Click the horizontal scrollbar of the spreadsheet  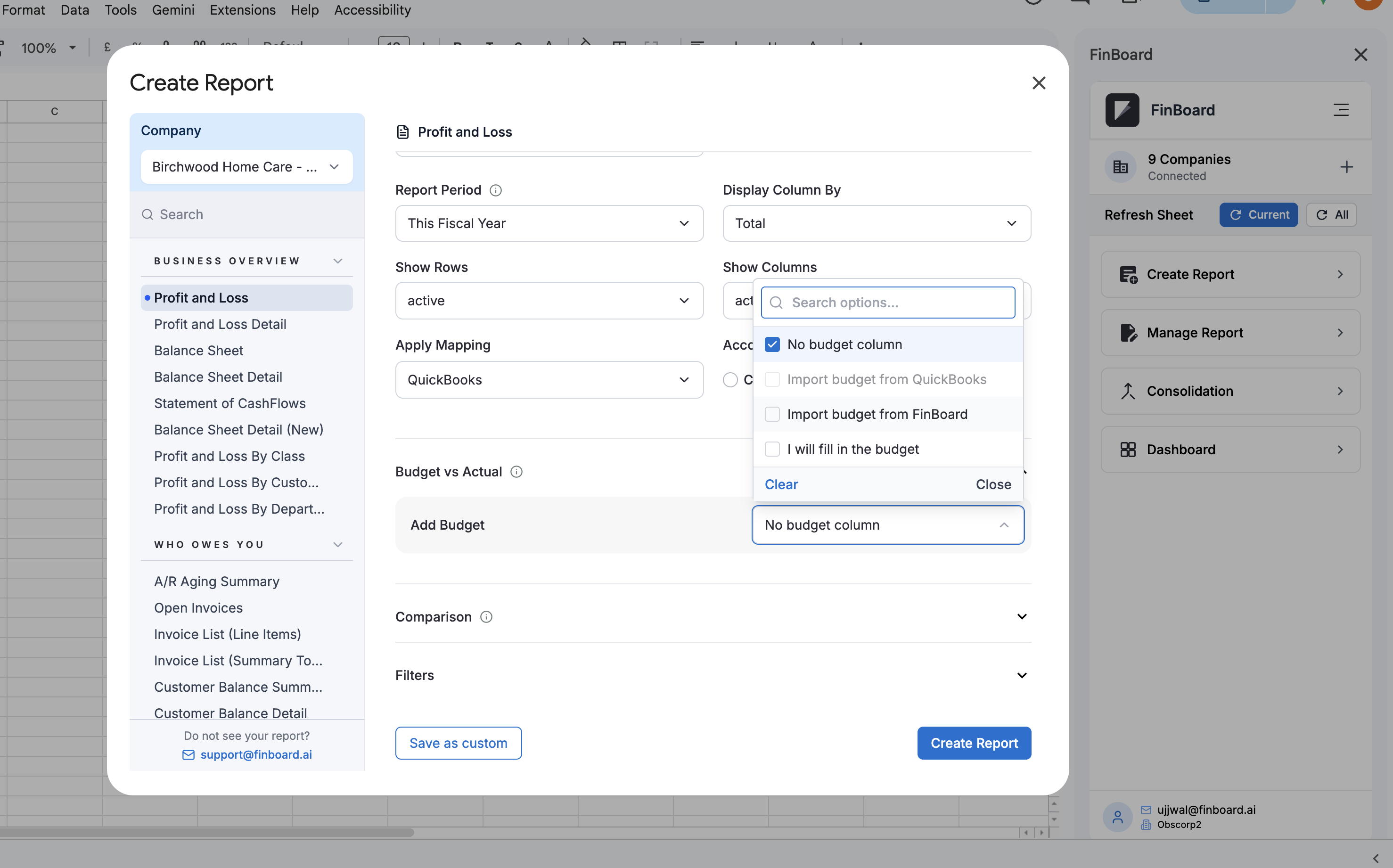pyautogui.click(x=206, y=833)
